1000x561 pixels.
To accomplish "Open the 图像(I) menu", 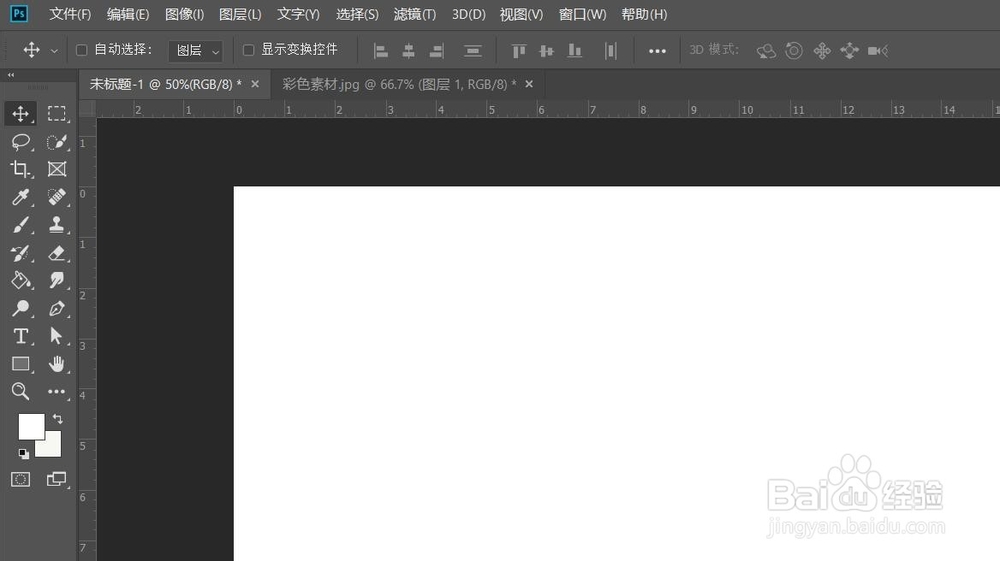I will [184, 14].
